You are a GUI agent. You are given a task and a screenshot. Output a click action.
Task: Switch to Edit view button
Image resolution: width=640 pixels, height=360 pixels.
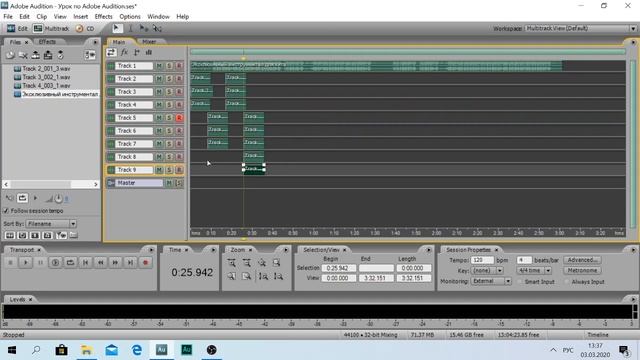pos(17,29)
